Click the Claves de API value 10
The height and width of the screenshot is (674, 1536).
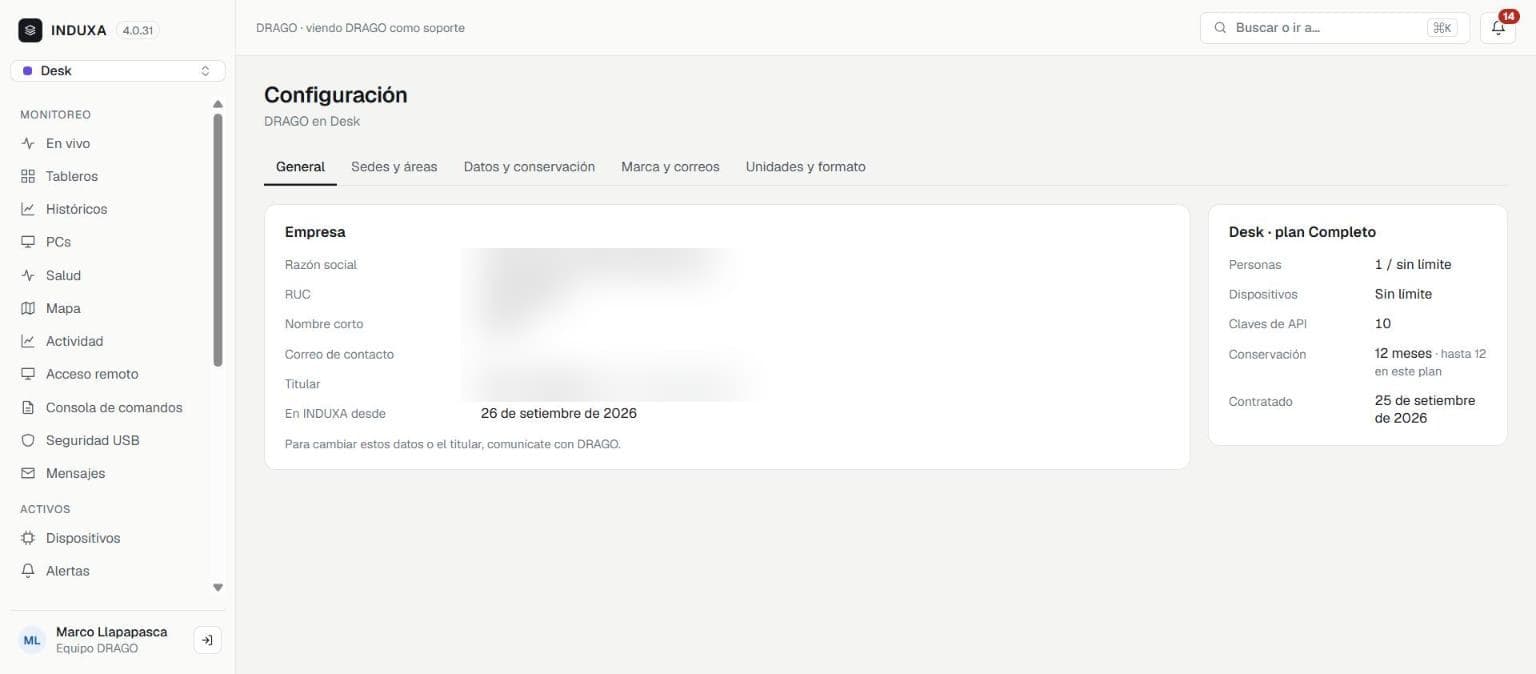coord(1383,324)
